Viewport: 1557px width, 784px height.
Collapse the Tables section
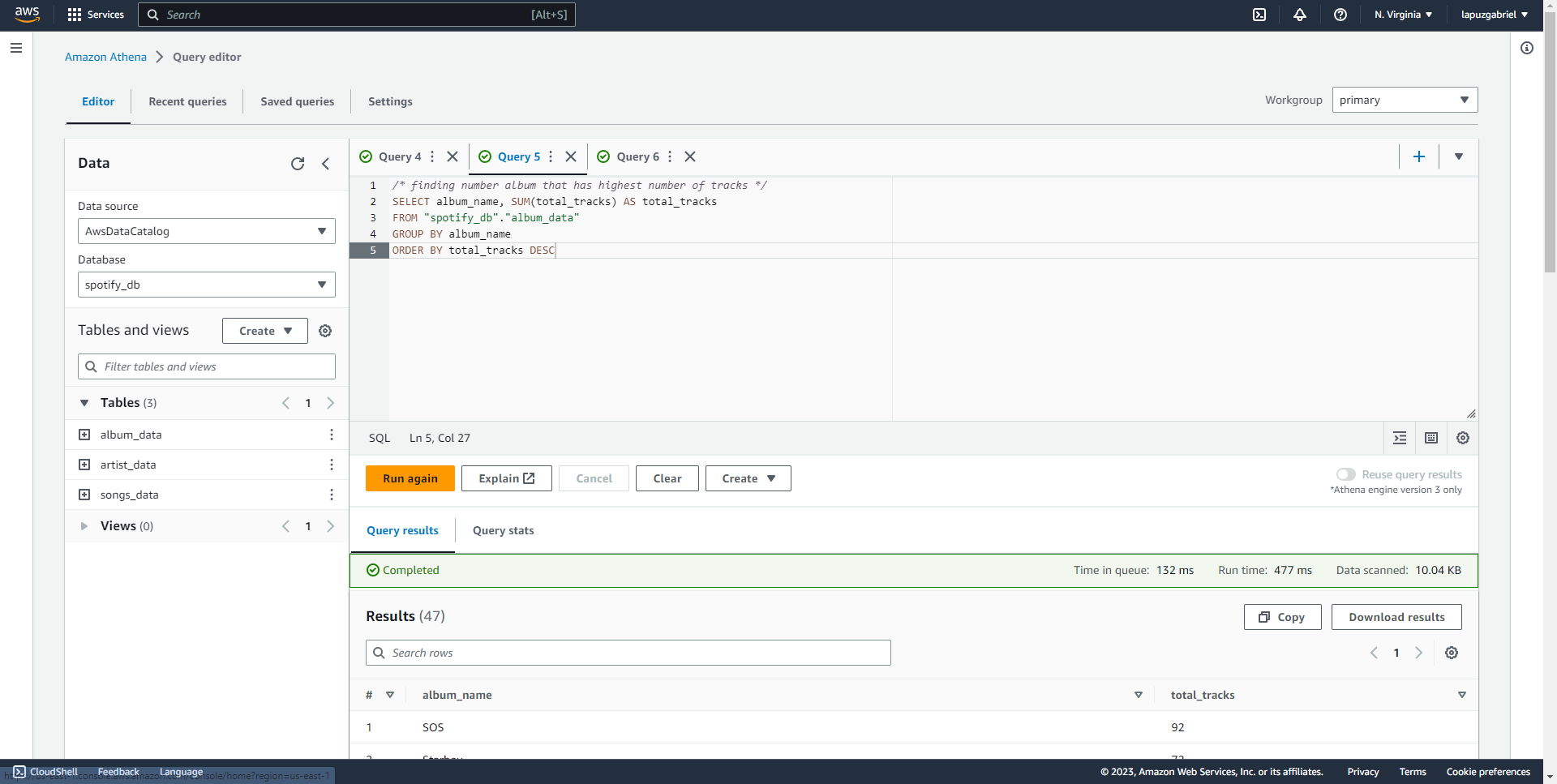click(84, 403)
